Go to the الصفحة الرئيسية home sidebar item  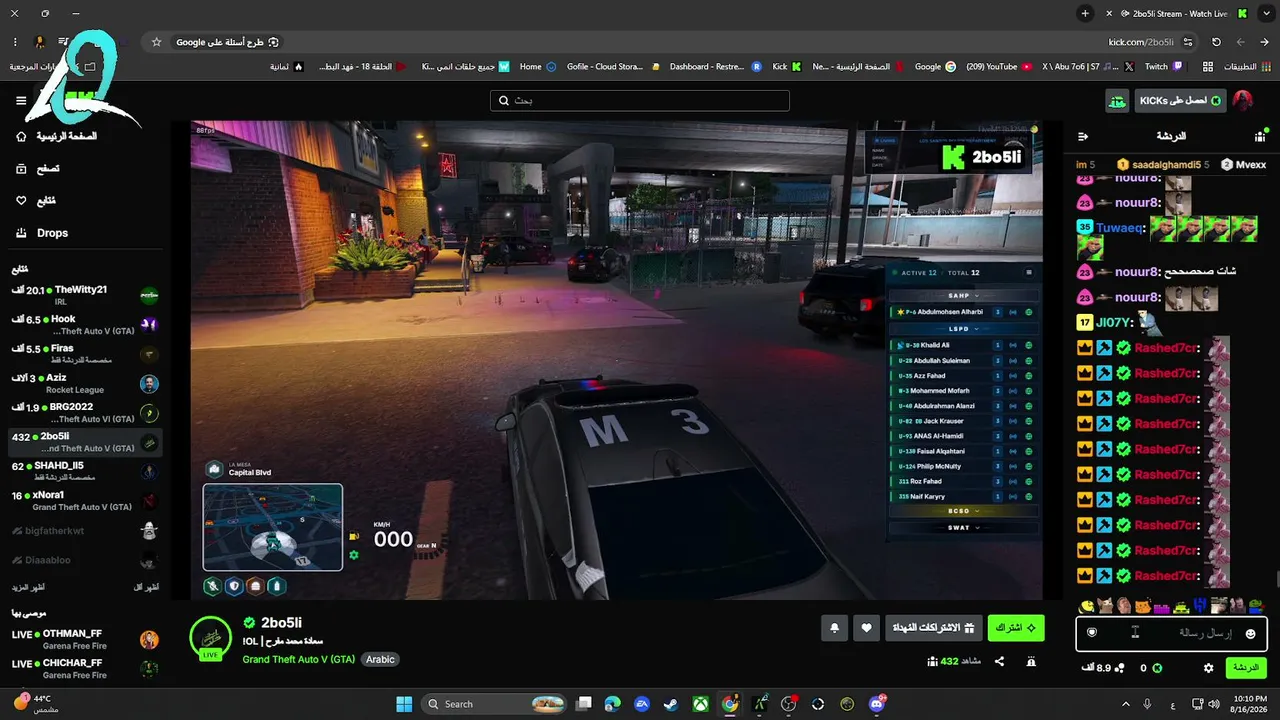point(57,136)
